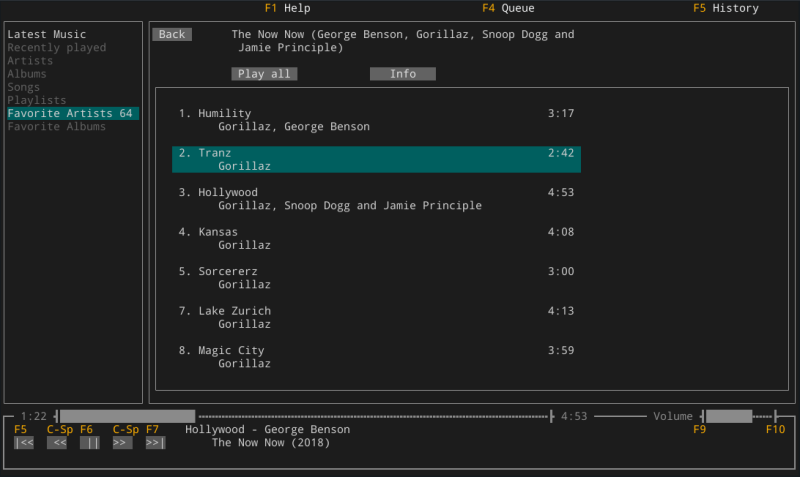This screenshot has width=800, height=477.
Task: Open Favorite Albums in sidebar
Action: (x=57, y=127)
